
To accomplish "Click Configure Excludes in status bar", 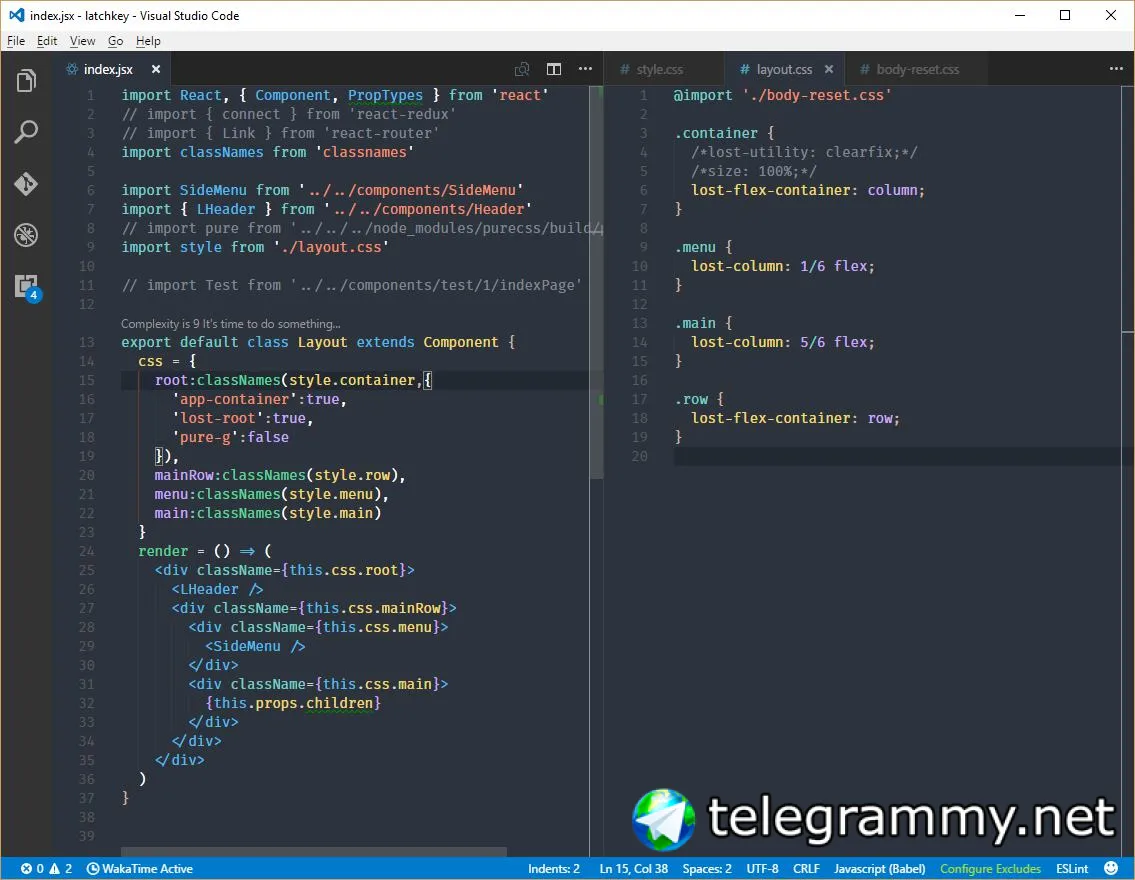I will tap(990, 869).
